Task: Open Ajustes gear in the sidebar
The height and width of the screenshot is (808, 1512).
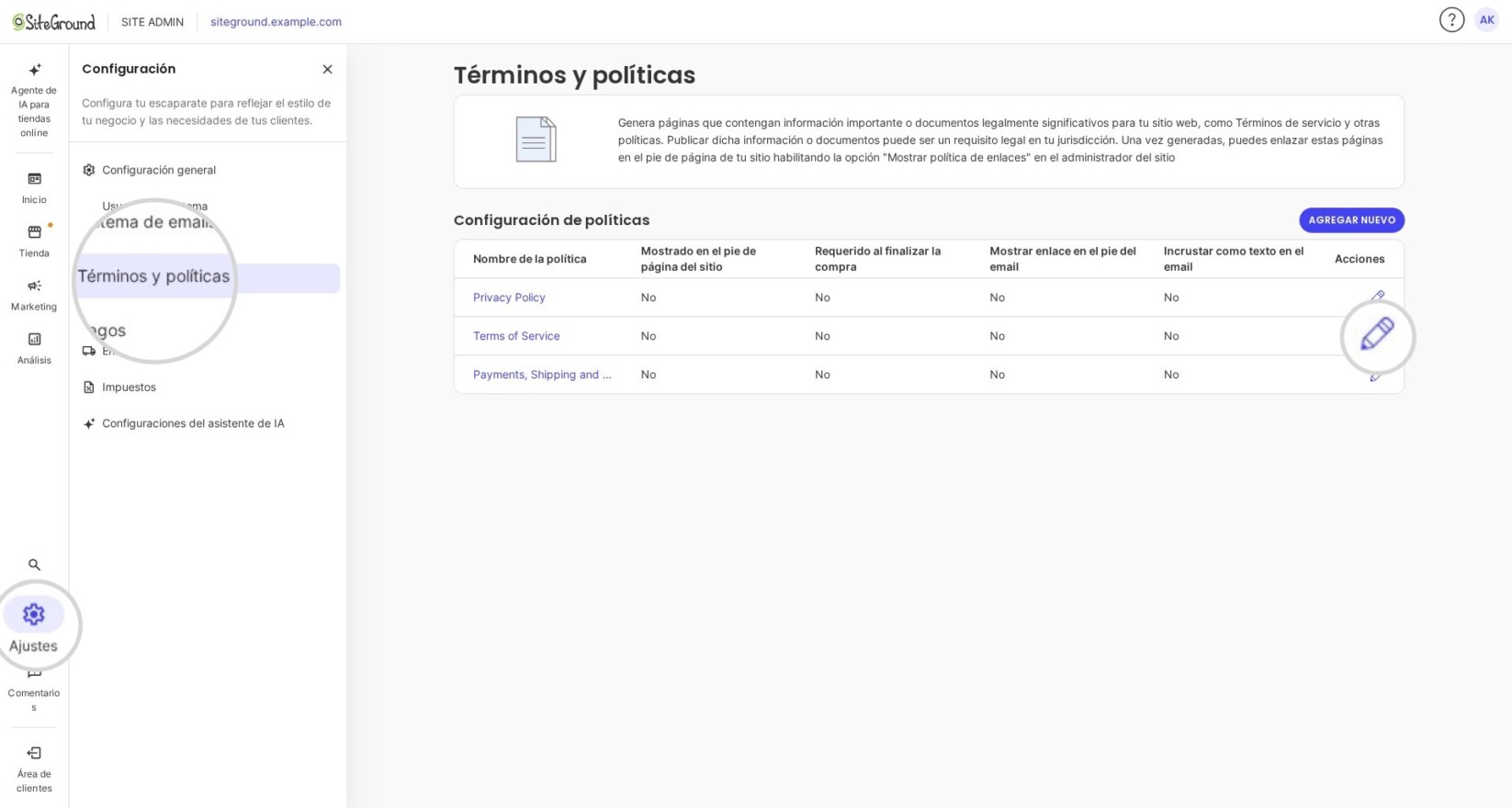Action: [34, 626]
